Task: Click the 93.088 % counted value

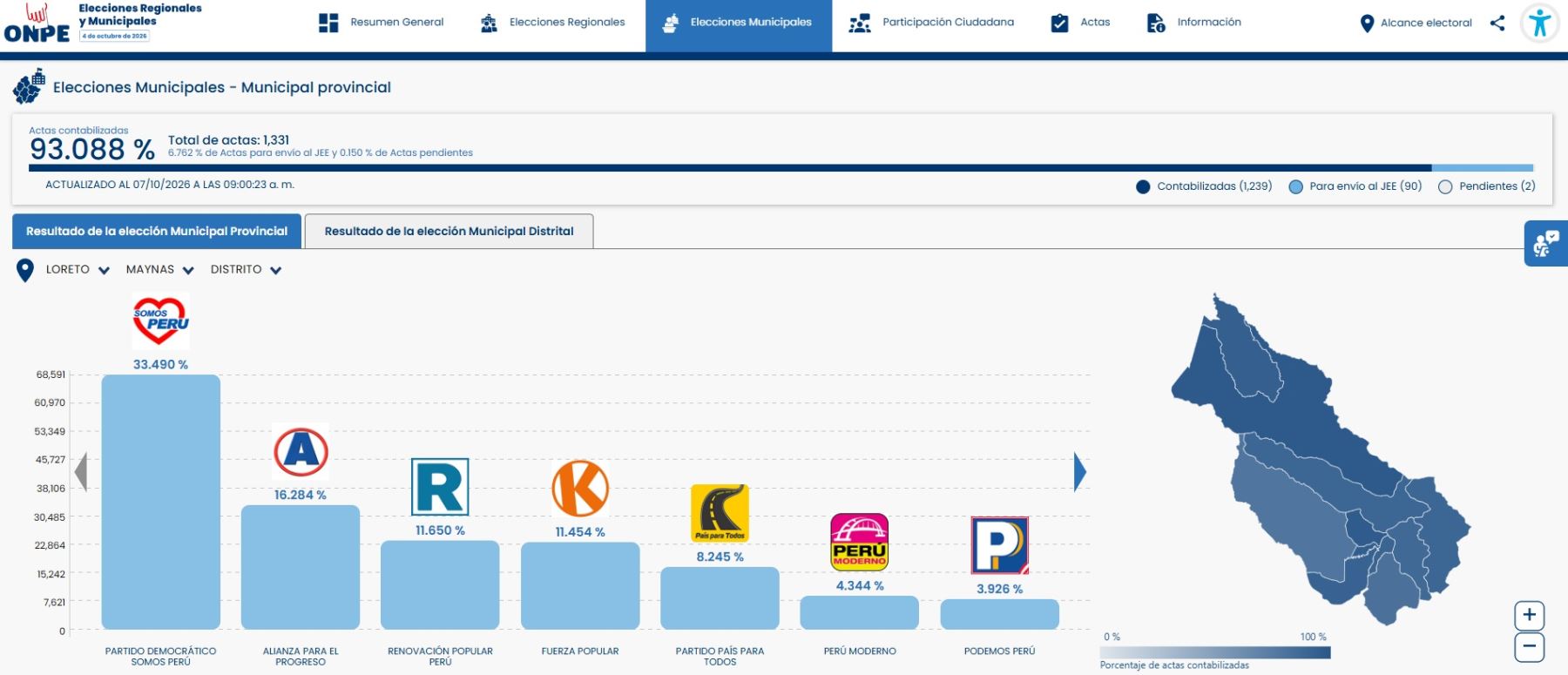Action: click(92, 149)
